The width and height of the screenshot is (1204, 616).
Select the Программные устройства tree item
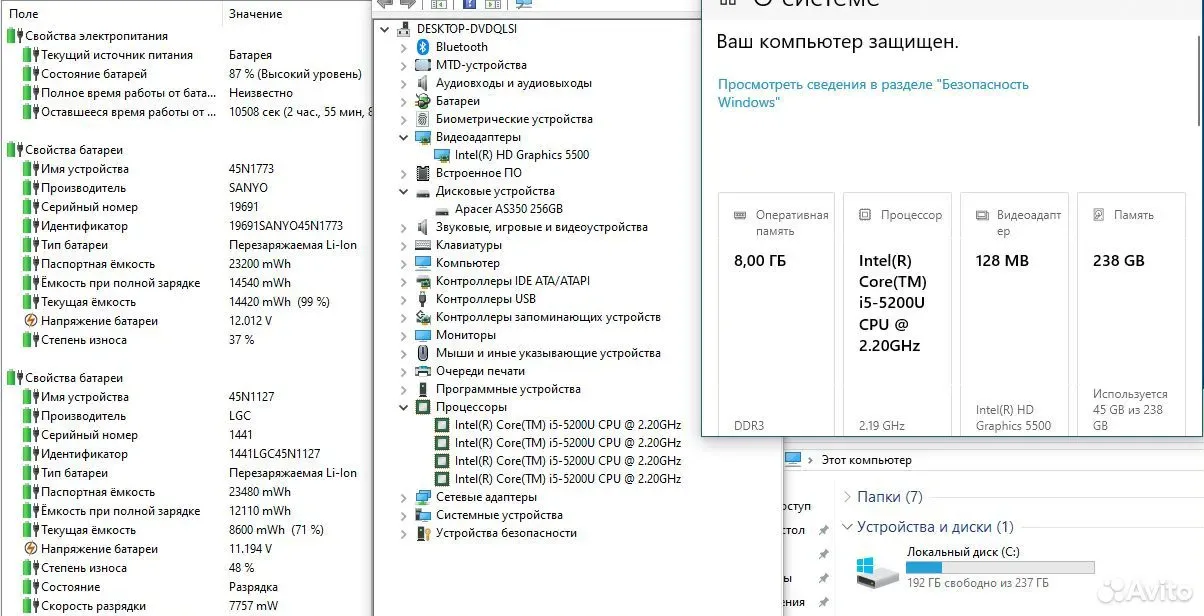(x=508, y=389)
